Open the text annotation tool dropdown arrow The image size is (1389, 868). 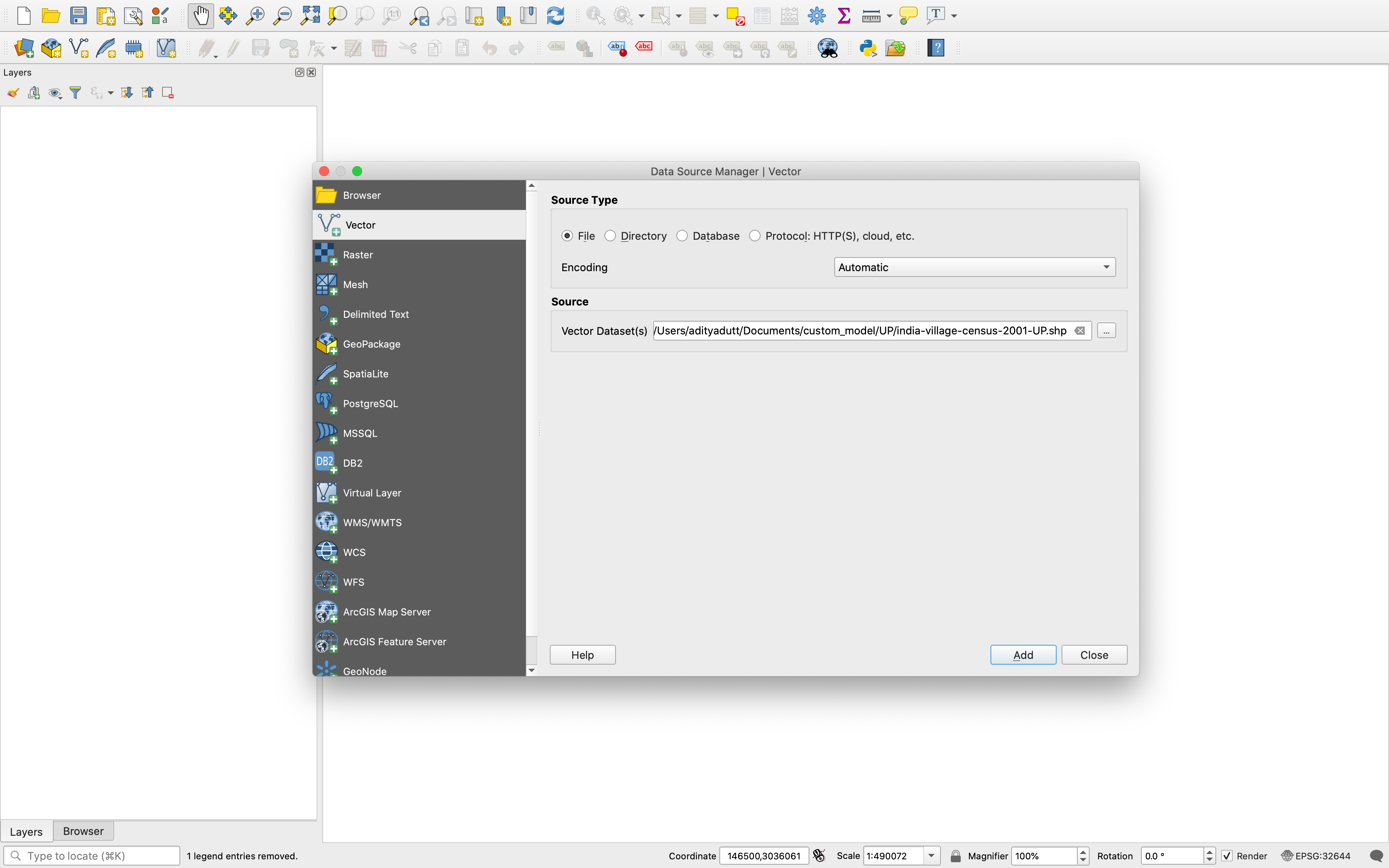tap(955, 16)
